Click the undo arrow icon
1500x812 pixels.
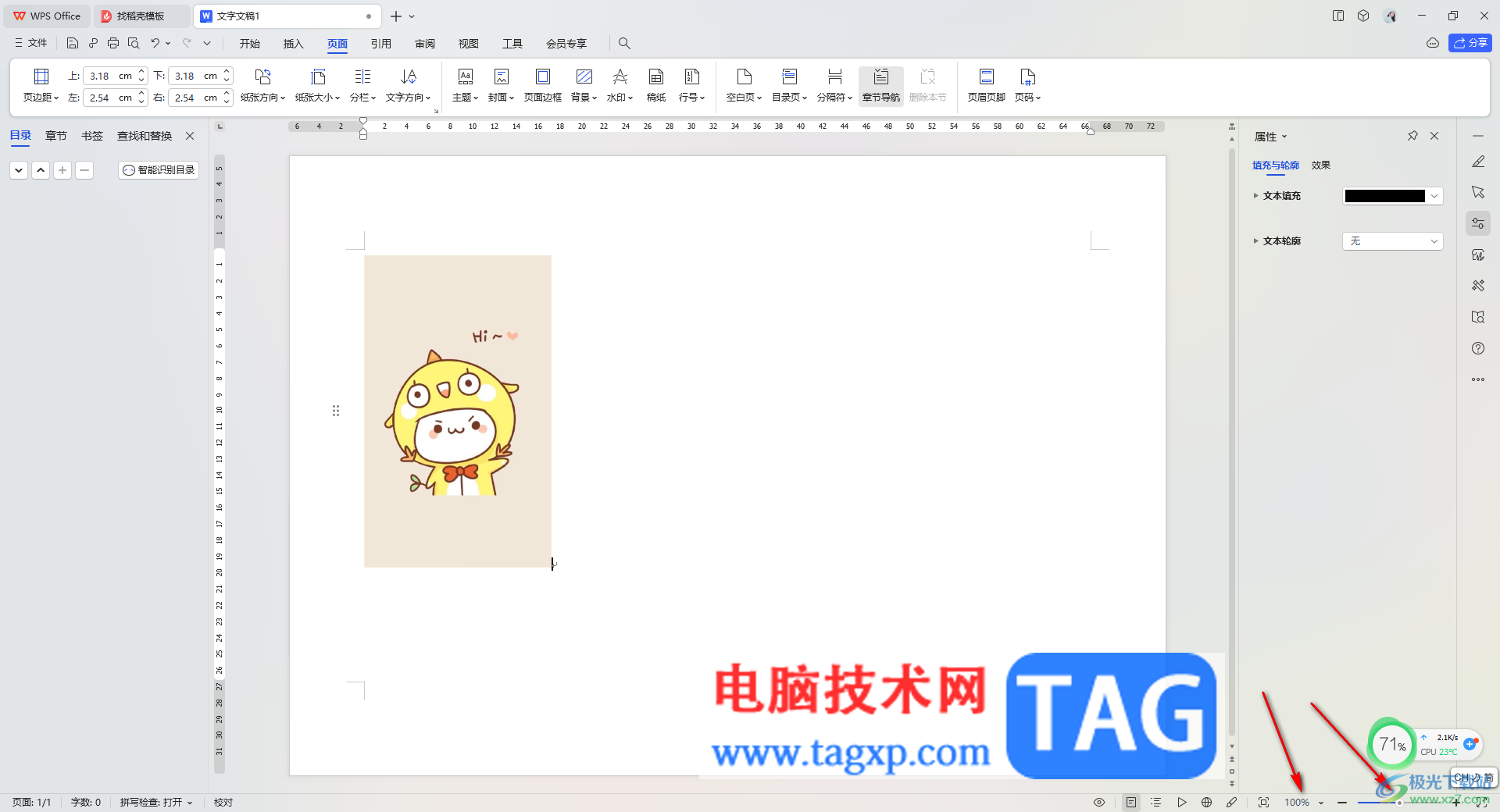(x=155, y=44)
